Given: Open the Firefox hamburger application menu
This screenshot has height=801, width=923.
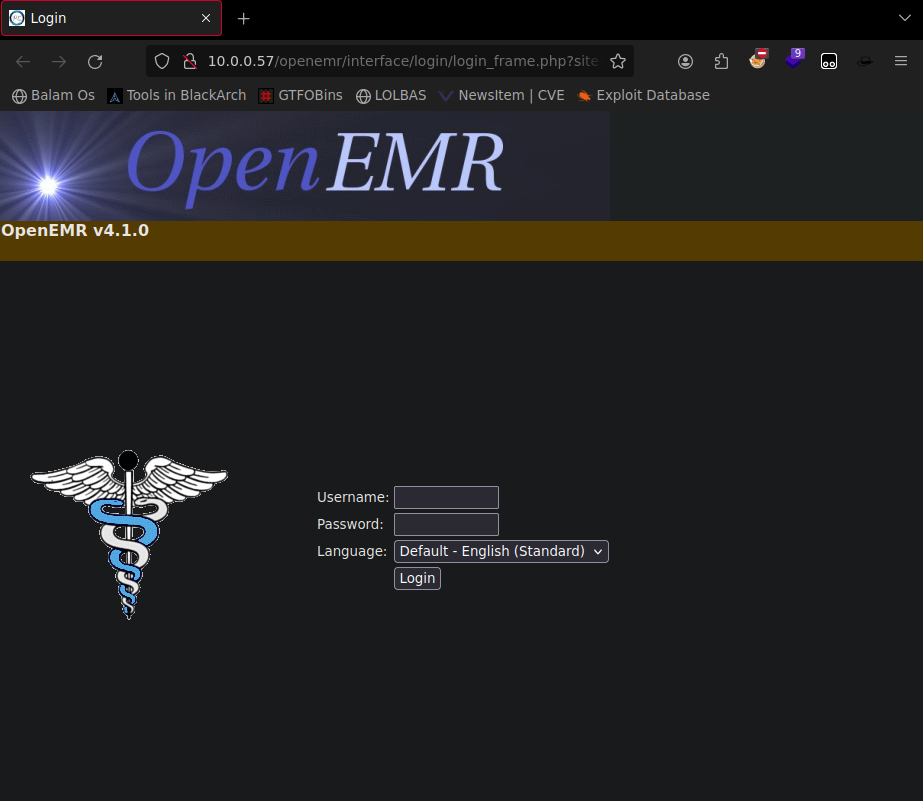Looking at the screenshot, I should pyautogui.click(x=900, y=62).
